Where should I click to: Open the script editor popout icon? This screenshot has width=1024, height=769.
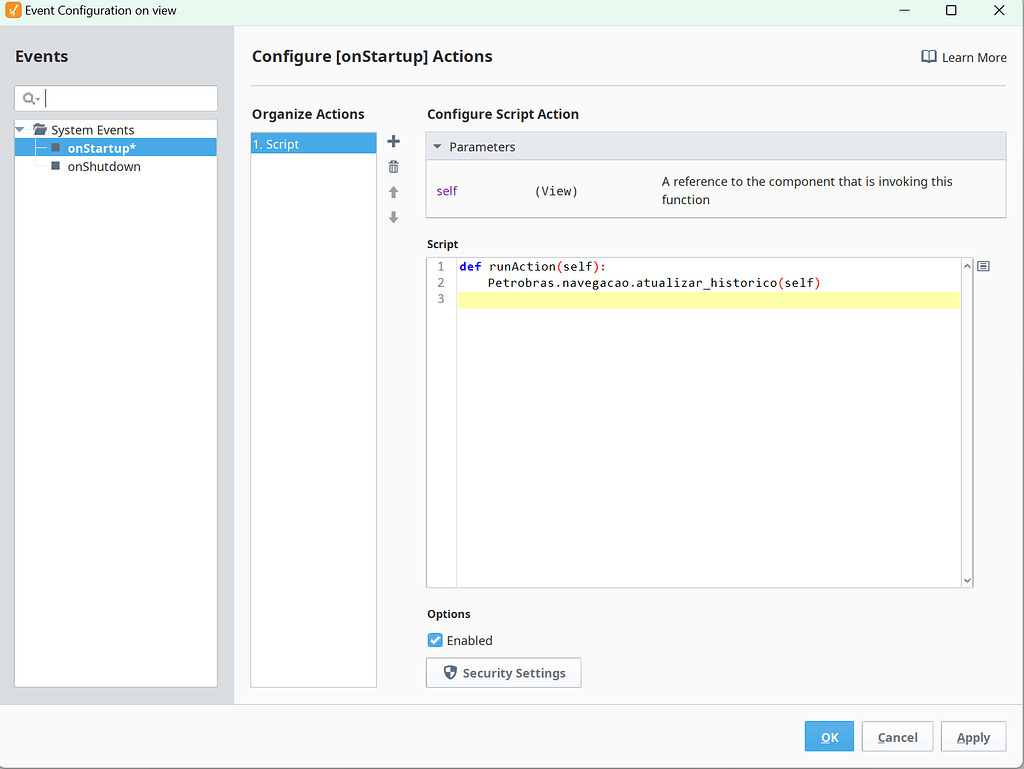click(983, 265)
